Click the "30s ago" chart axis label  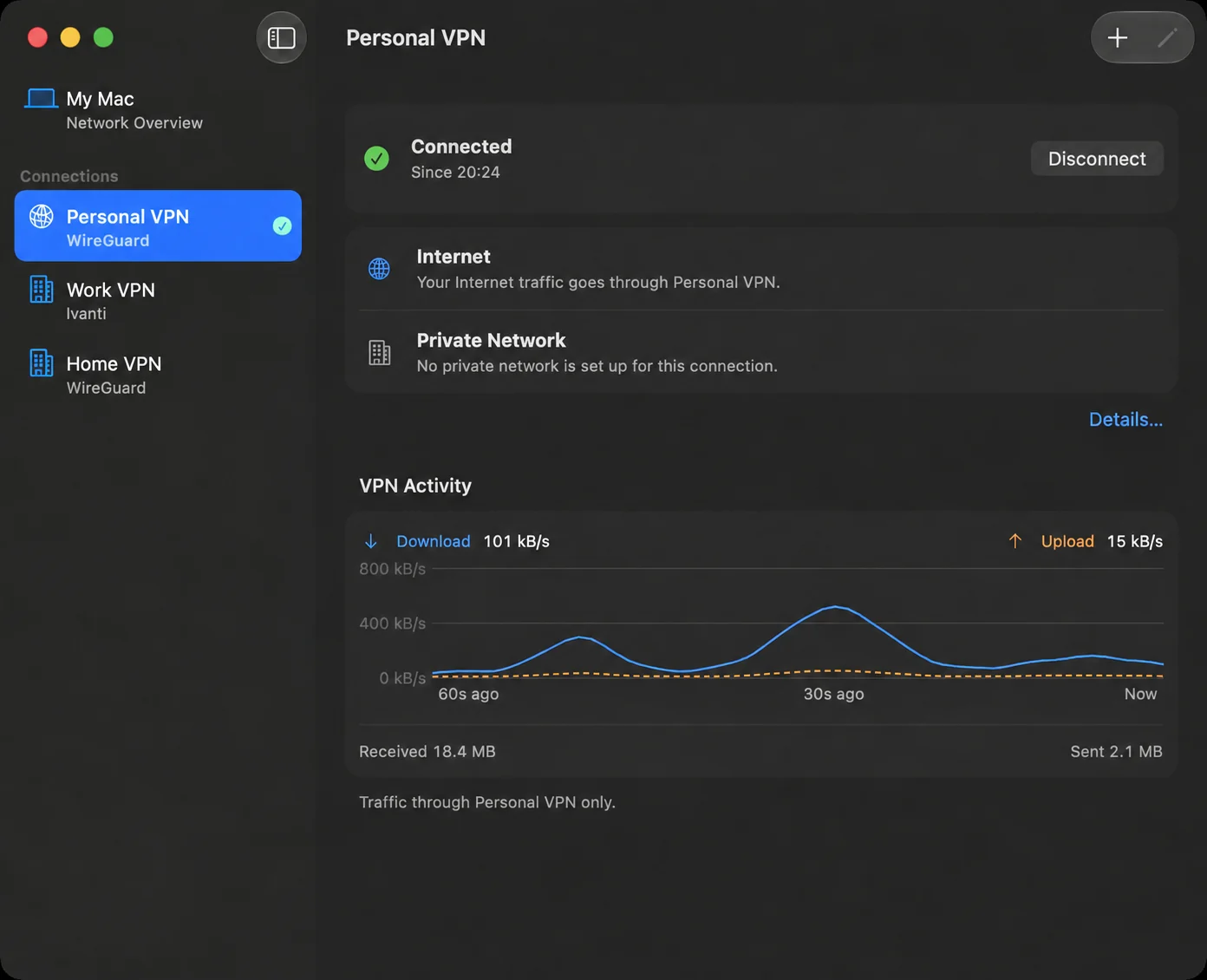click(x=833, y=694)
